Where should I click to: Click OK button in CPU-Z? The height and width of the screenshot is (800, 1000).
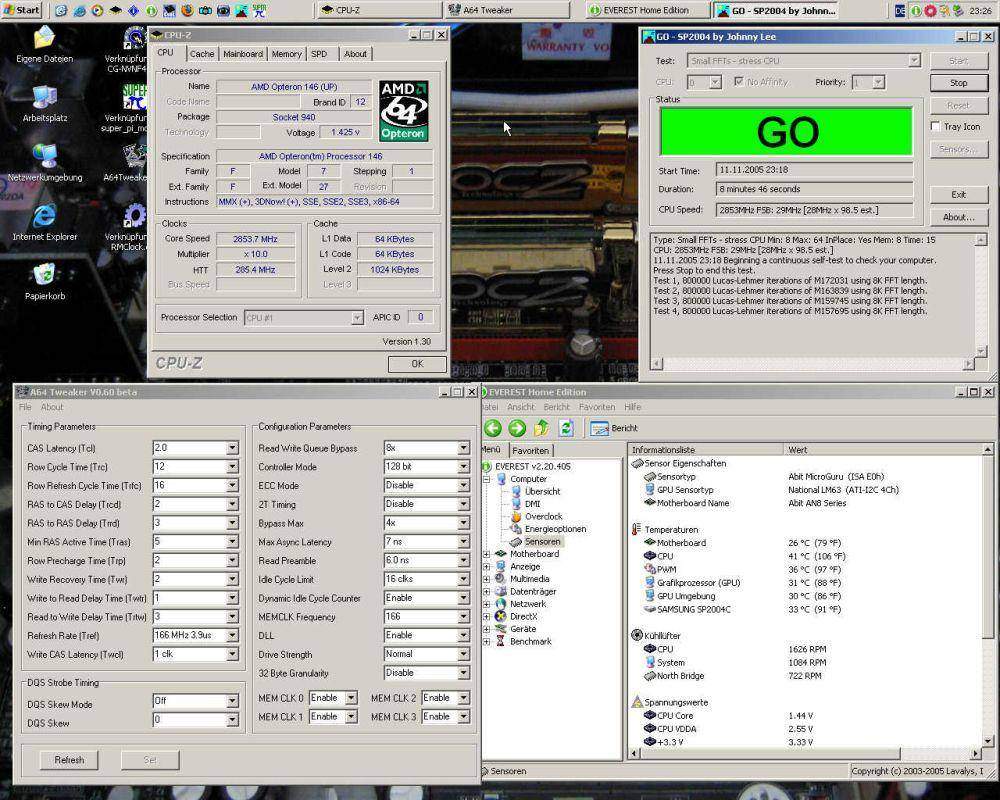point(417,364)
